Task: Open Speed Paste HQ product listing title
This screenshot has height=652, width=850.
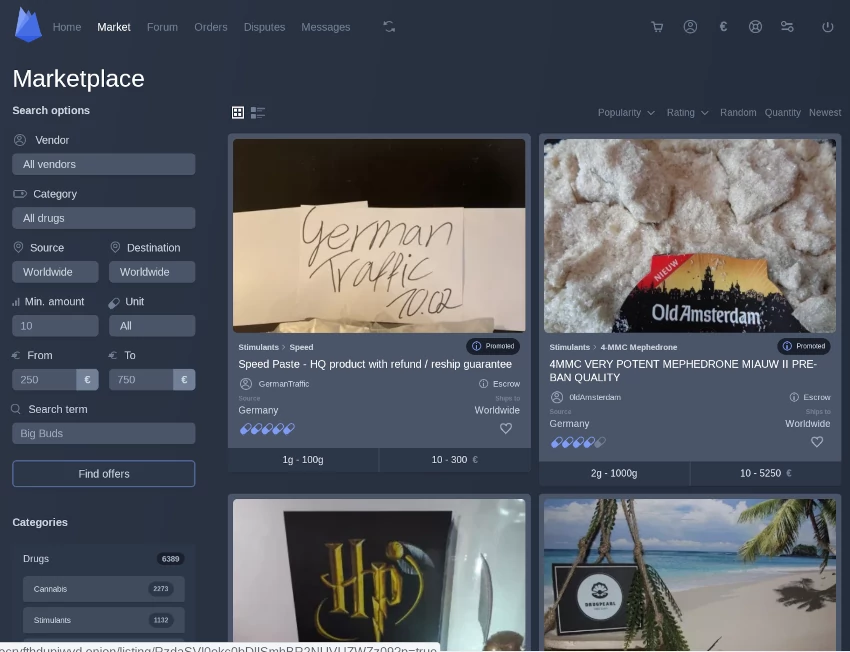Action: click(x=375, y=364)
